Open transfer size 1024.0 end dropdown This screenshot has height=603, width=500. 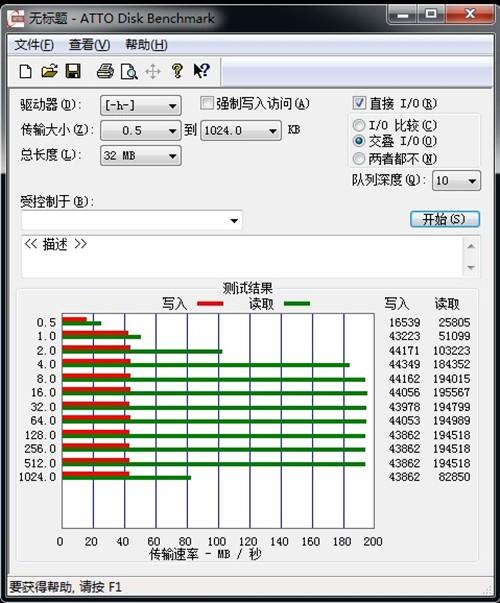[241, 131]
